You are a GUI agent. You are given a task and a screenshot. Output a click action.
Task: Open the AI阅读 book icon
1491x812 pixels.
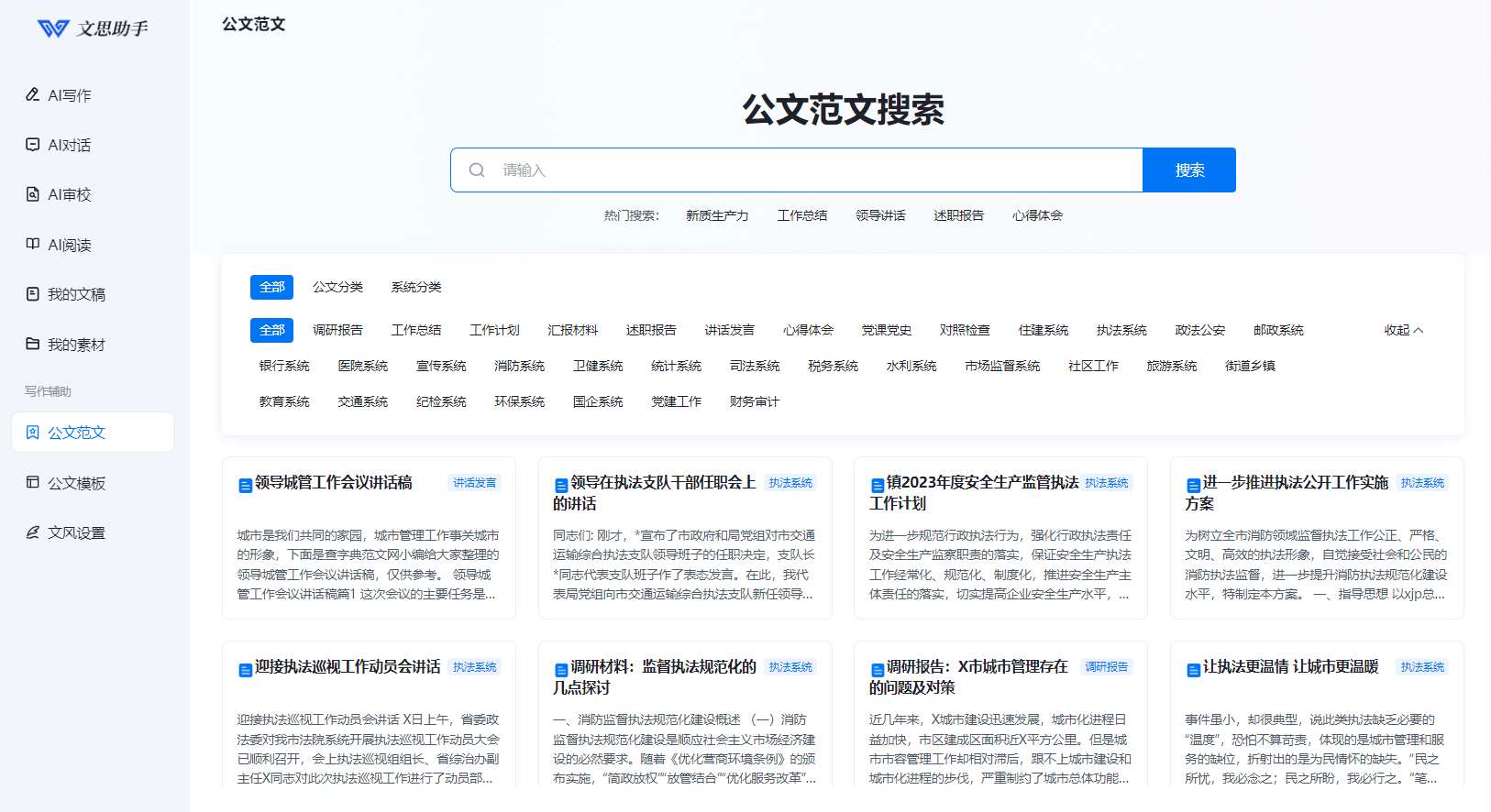point(33,244)
